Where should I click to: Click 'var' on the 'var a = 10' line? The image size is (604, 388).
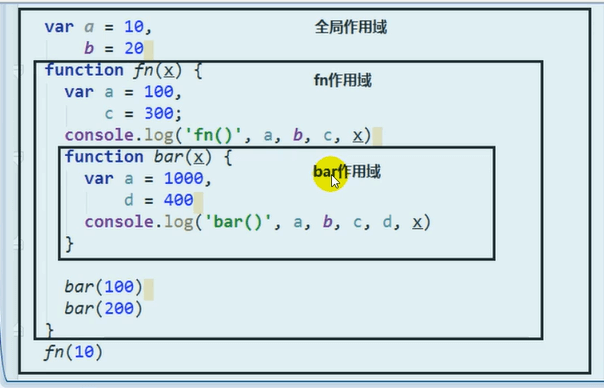click(x=59, y=27)
